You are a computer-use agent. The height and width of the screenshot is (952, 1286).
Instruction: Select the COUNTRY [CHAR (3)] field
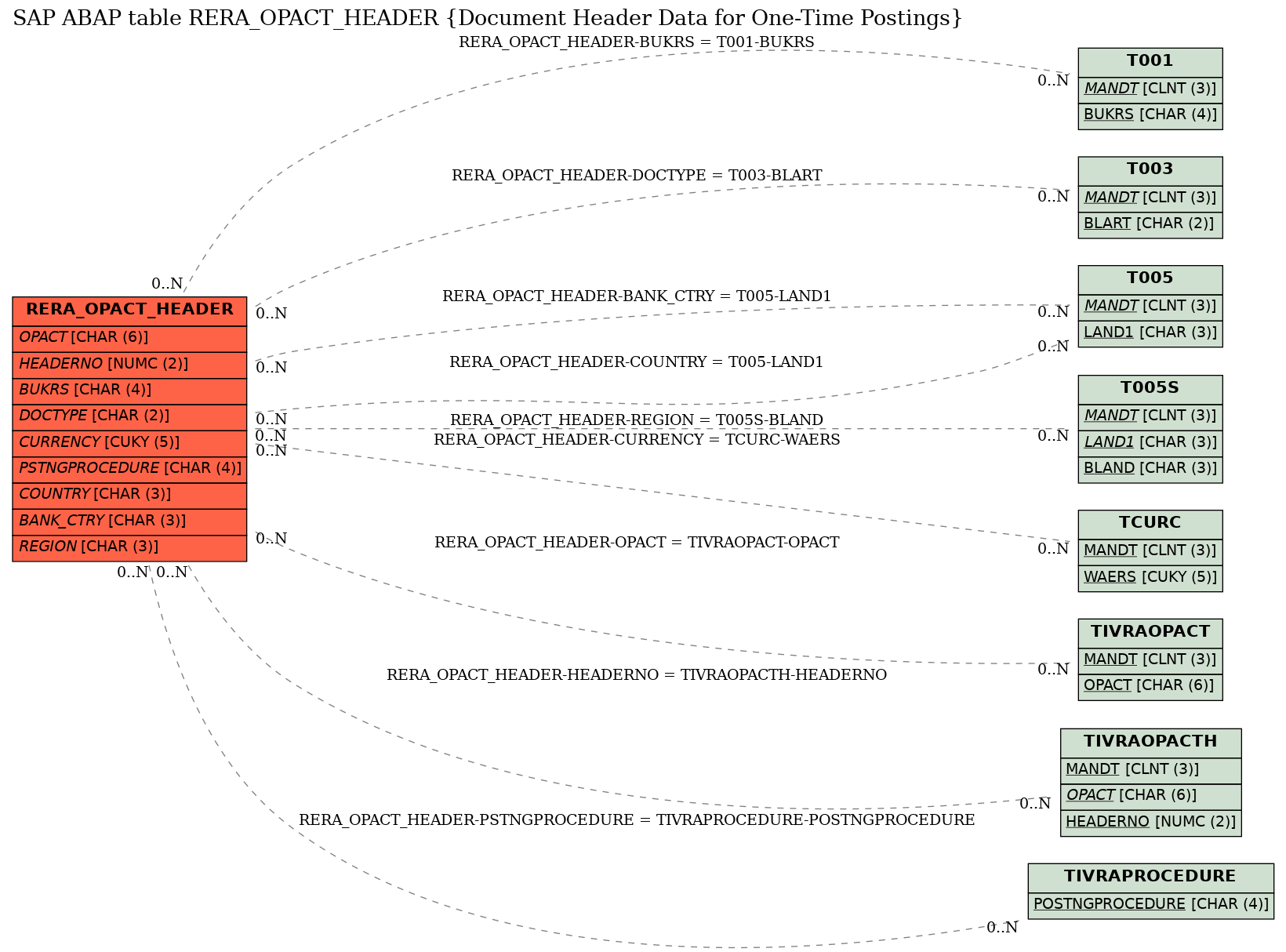pyautogui.click(x=129, y=495)
